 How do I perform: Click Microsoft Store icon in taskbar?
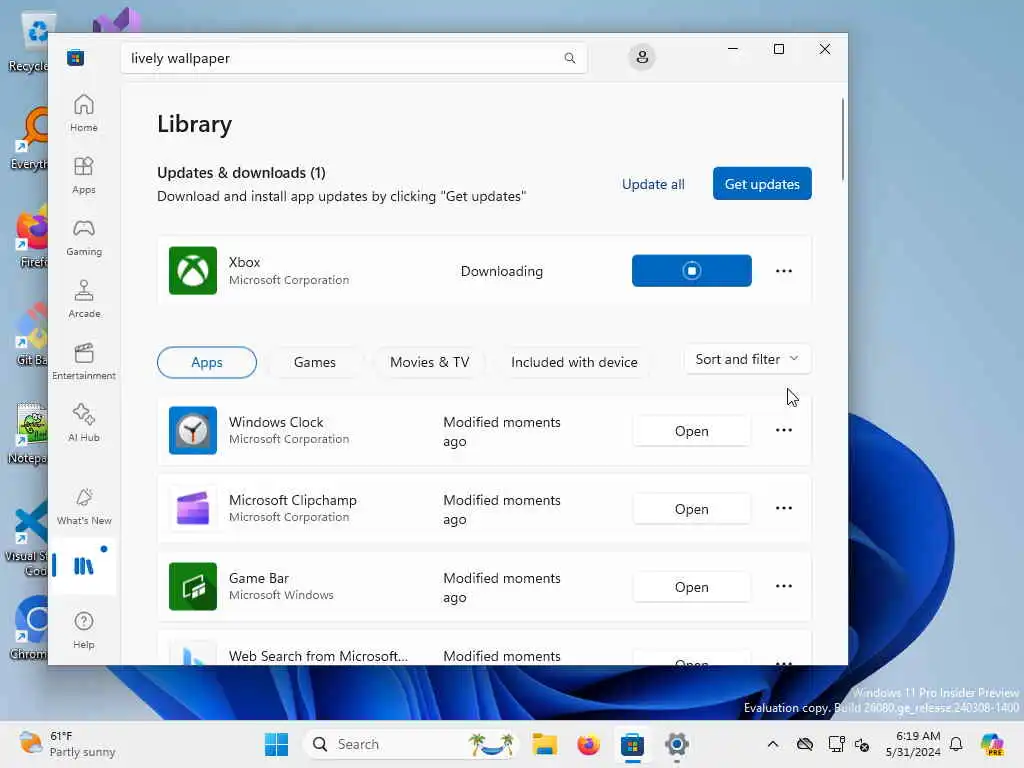(x=632, y=744)
